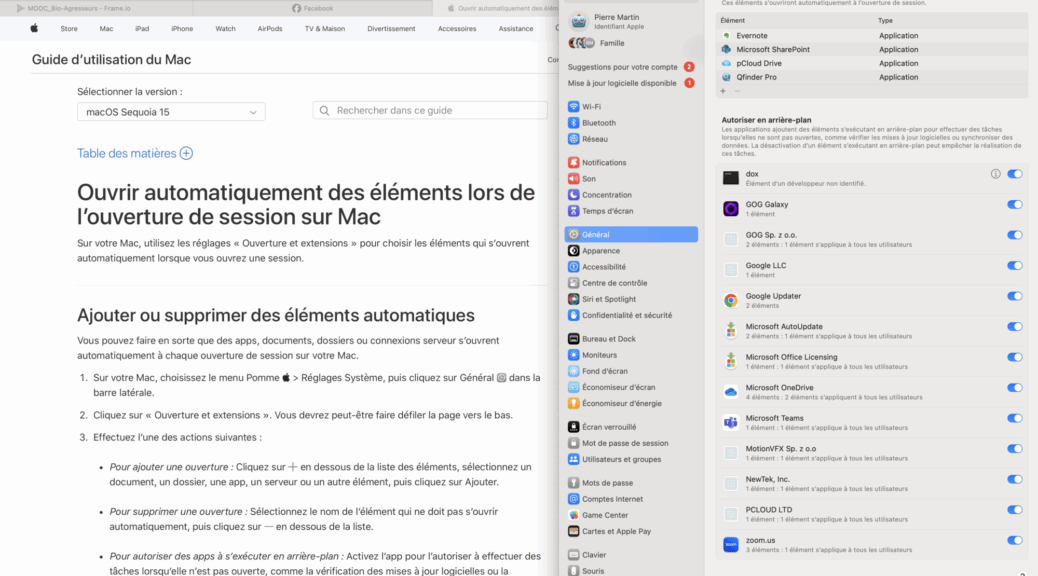Switch to Facebook browser tab
1038x576 pixels.
pos(312,8)
